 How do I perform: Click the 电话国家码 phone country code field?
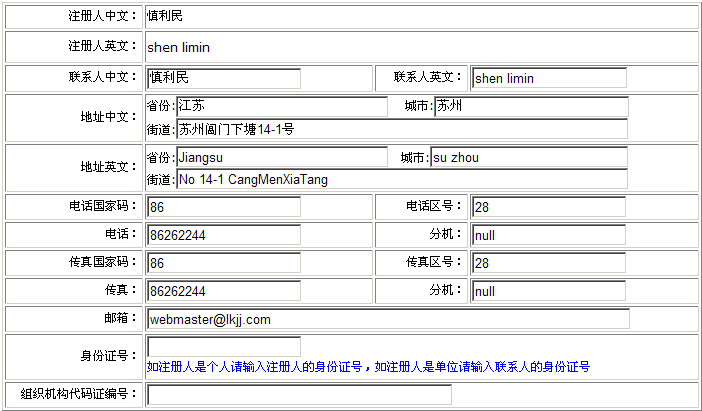coord(223,207)
